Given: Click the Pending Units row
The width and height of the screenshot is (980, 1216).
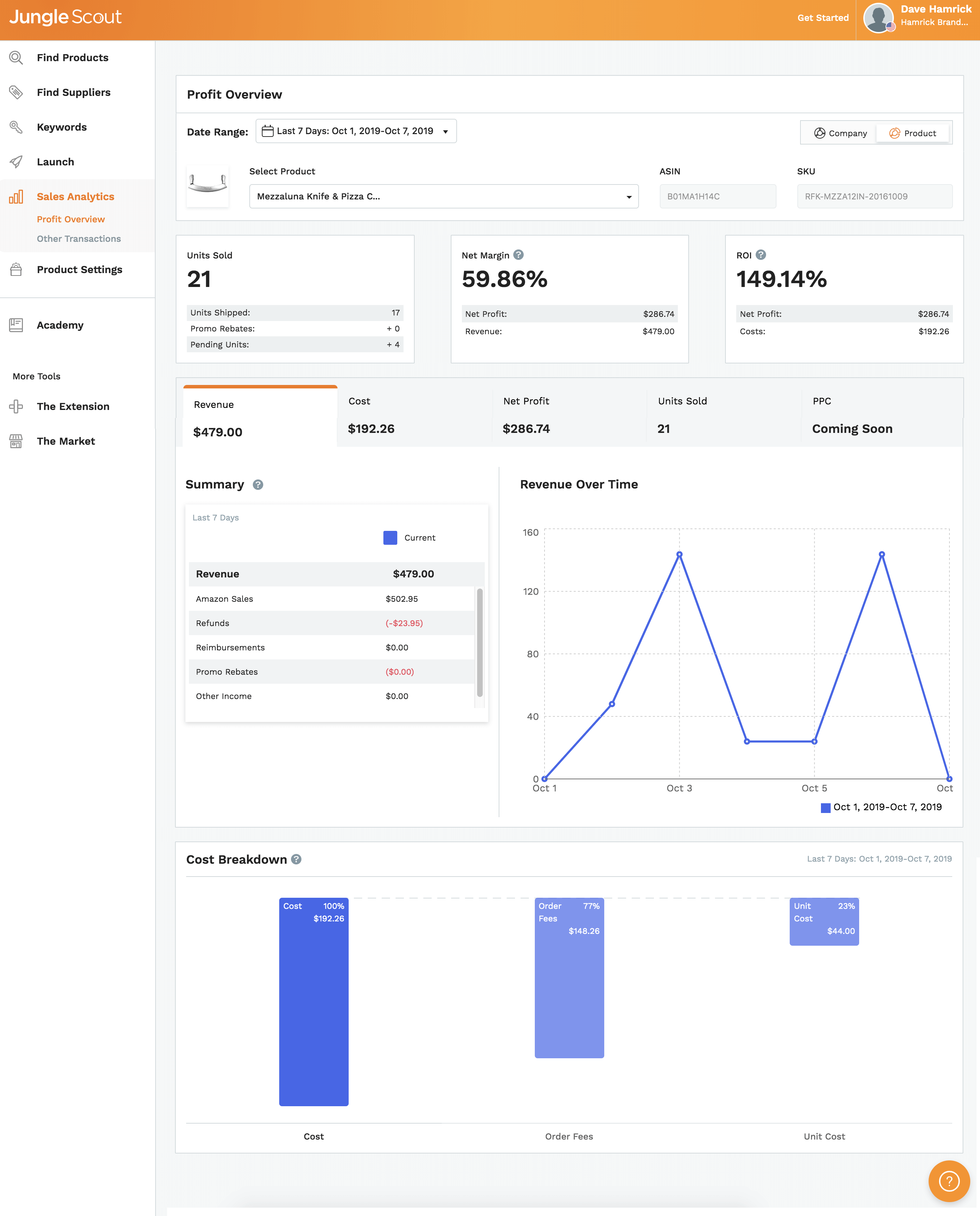Looking at the screenshot, I should click(295, 345).
